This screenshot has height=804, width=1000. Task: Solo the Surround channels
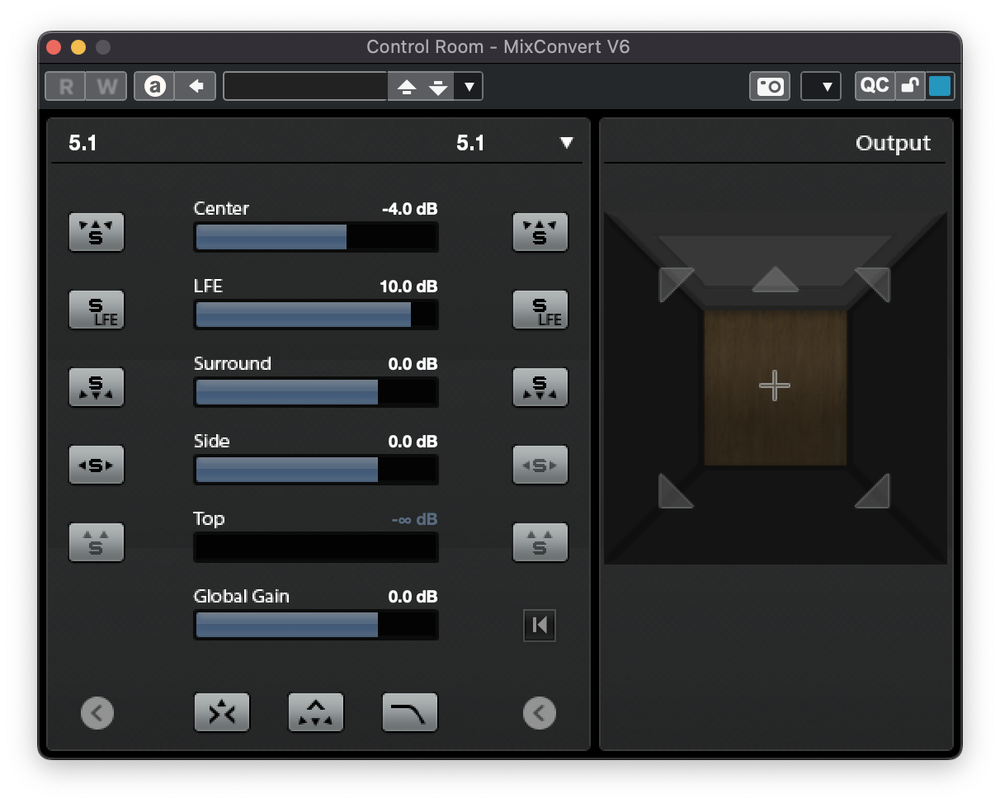(x=96, y=387)
